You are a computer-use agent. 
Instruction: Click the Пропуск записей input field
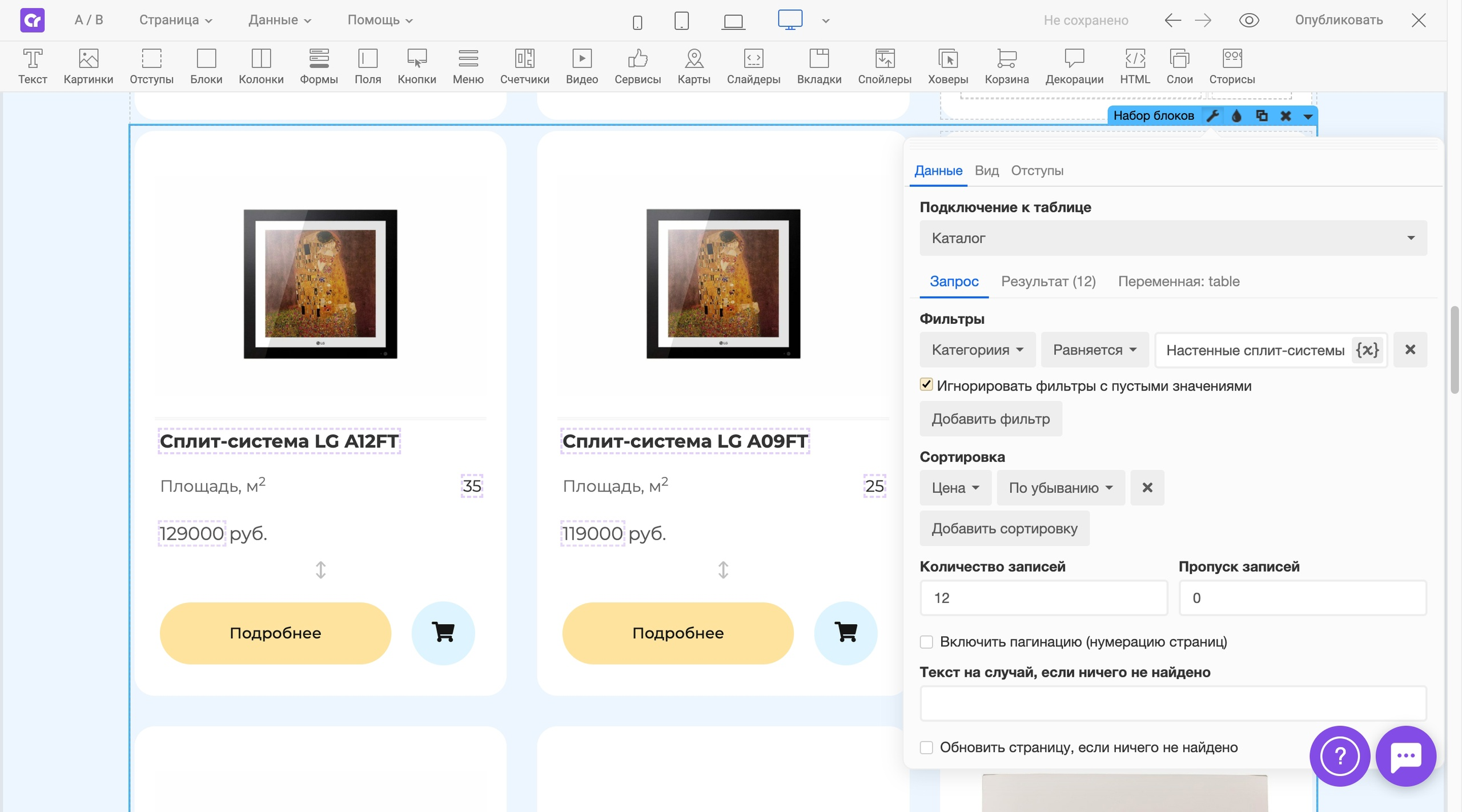coord(1303,598)
